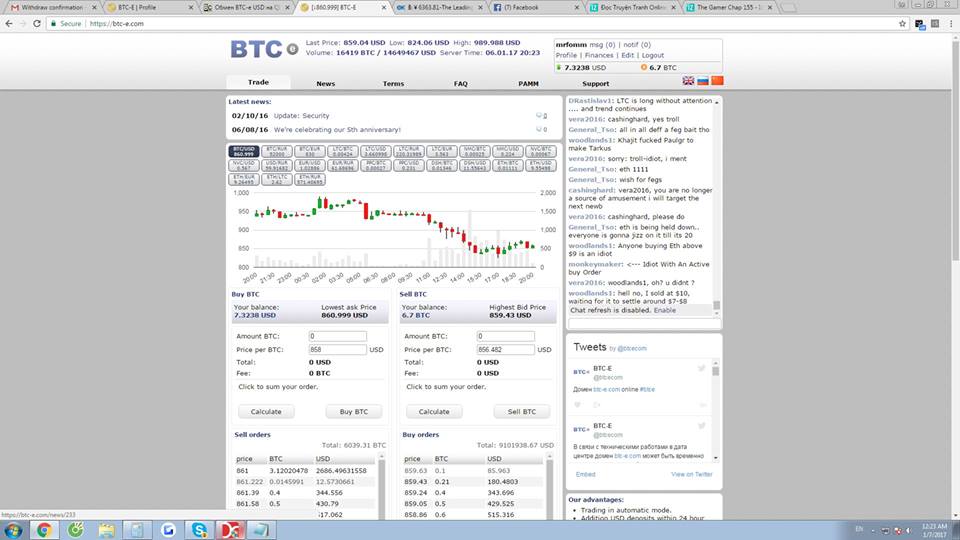Open comments bubble for the Security update news
This screenshot has height=540, width=960.
coord(541,116)
